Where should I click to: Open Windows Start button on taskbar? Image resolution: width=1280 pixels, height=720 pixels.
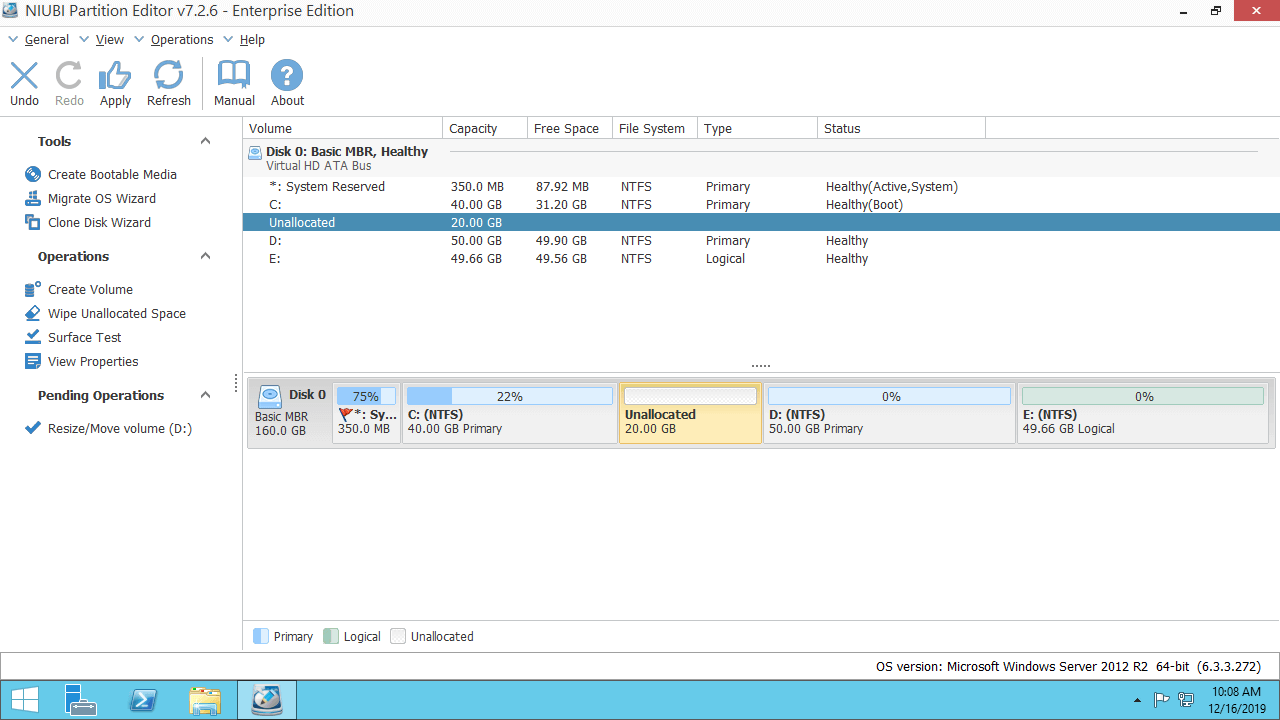tap(24, 699)
